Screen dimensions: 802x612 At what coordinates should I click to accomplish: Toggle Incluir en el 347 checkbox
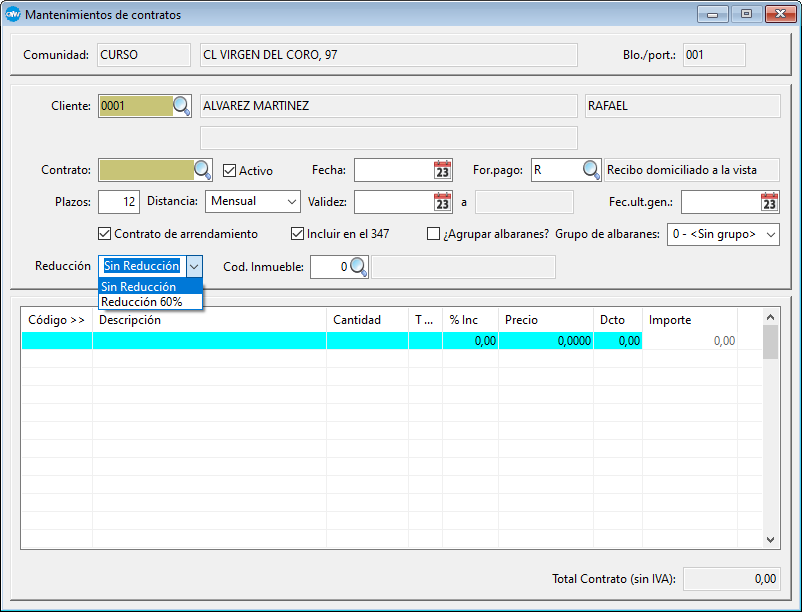(297, 234)
